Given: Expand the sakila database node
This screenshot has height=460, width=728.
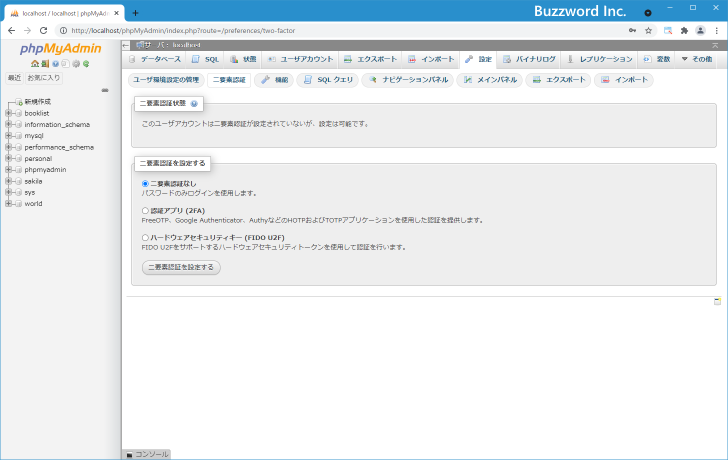Looking at the screenshot, I should [8, 181].
